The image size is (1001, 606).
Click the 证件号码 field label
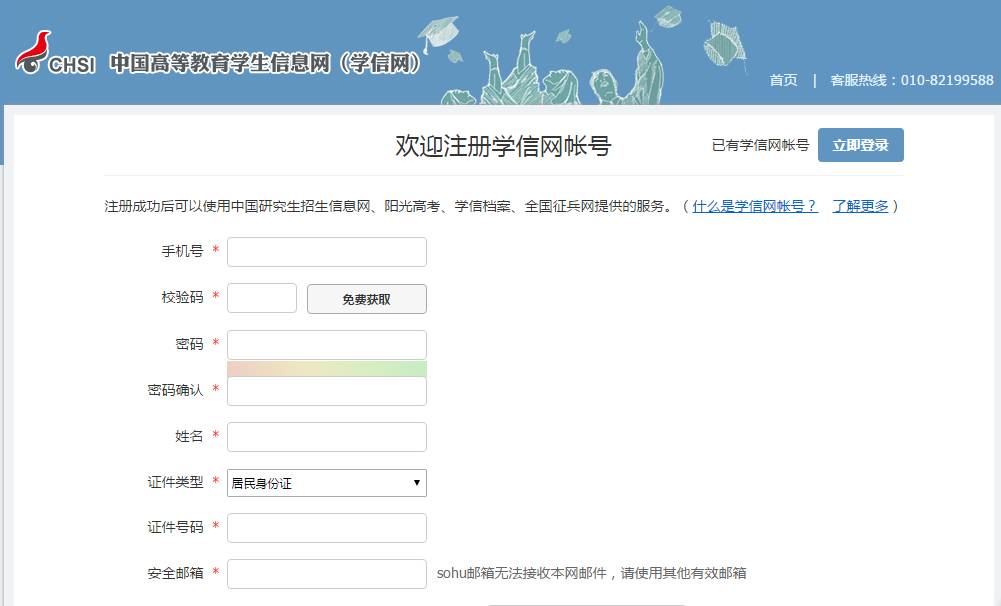coord(175,527)
